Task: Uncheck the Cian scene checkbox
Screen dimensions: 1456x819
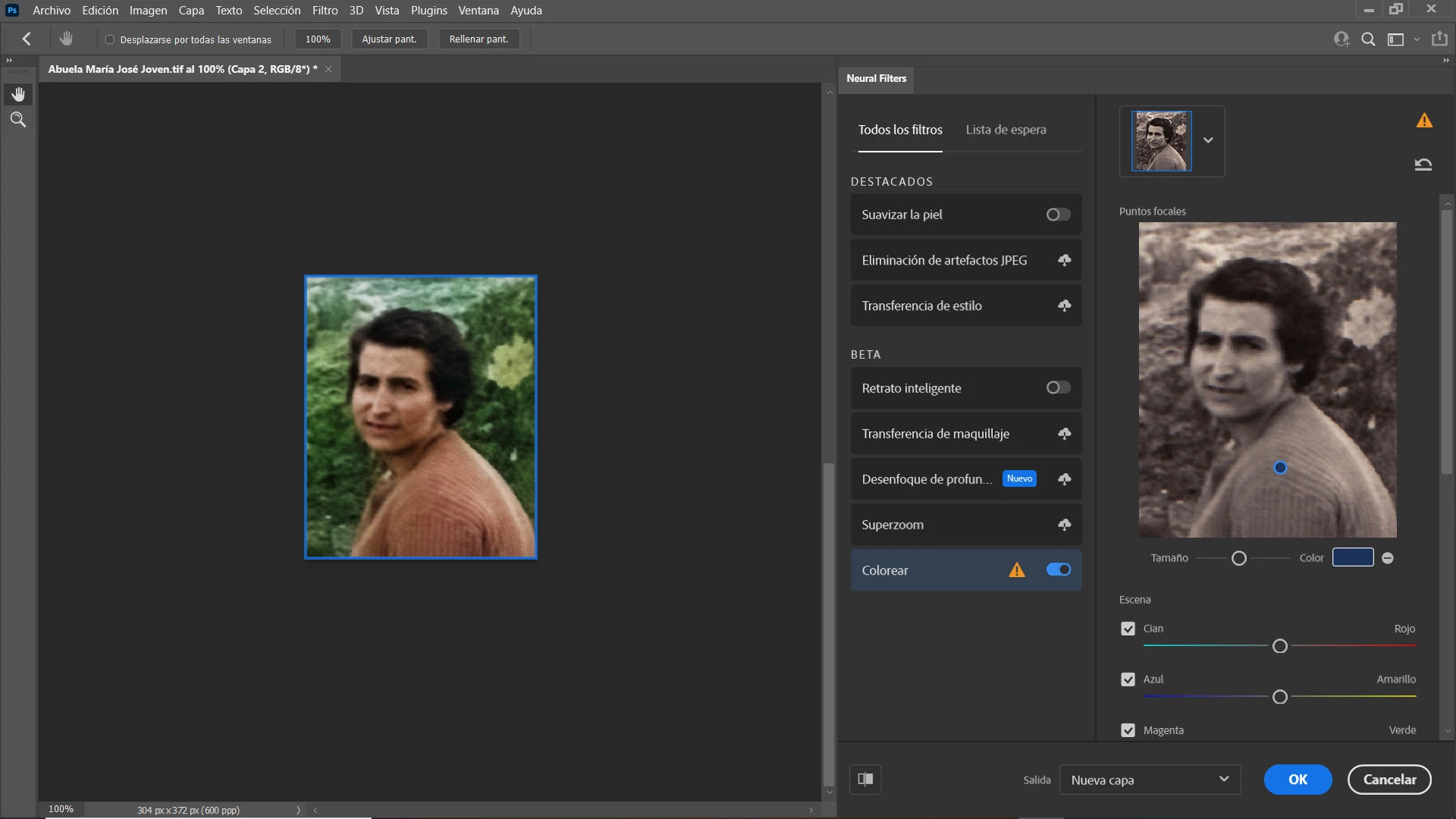Action: point(1128,629)
